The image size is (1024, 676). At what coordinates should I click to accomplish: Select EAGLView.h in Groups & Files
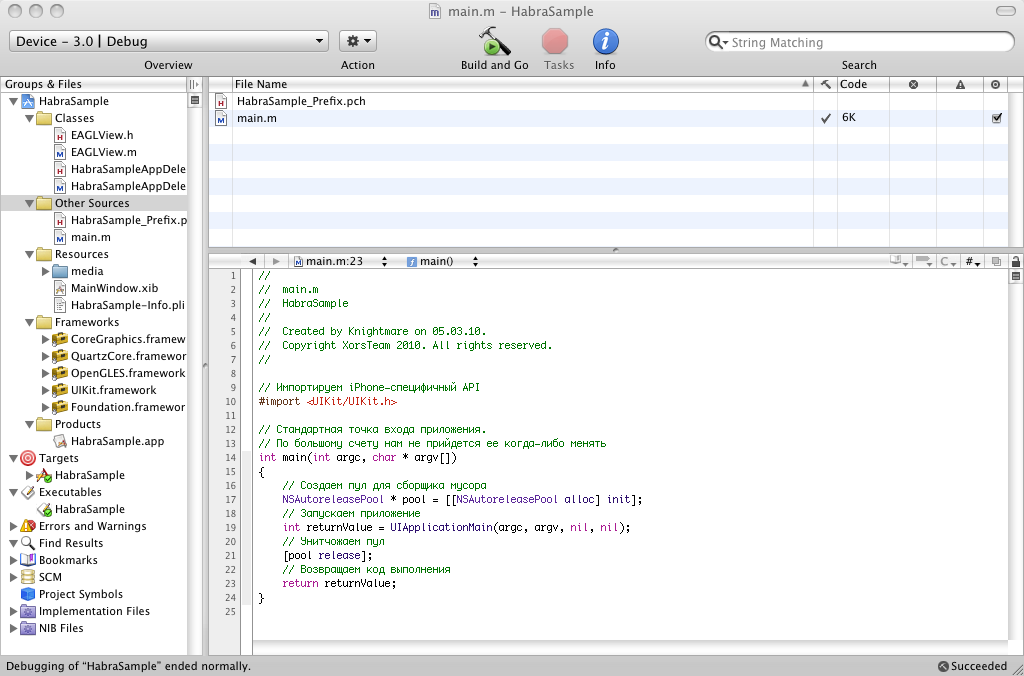pyautogui.click(x=102, y=135)
